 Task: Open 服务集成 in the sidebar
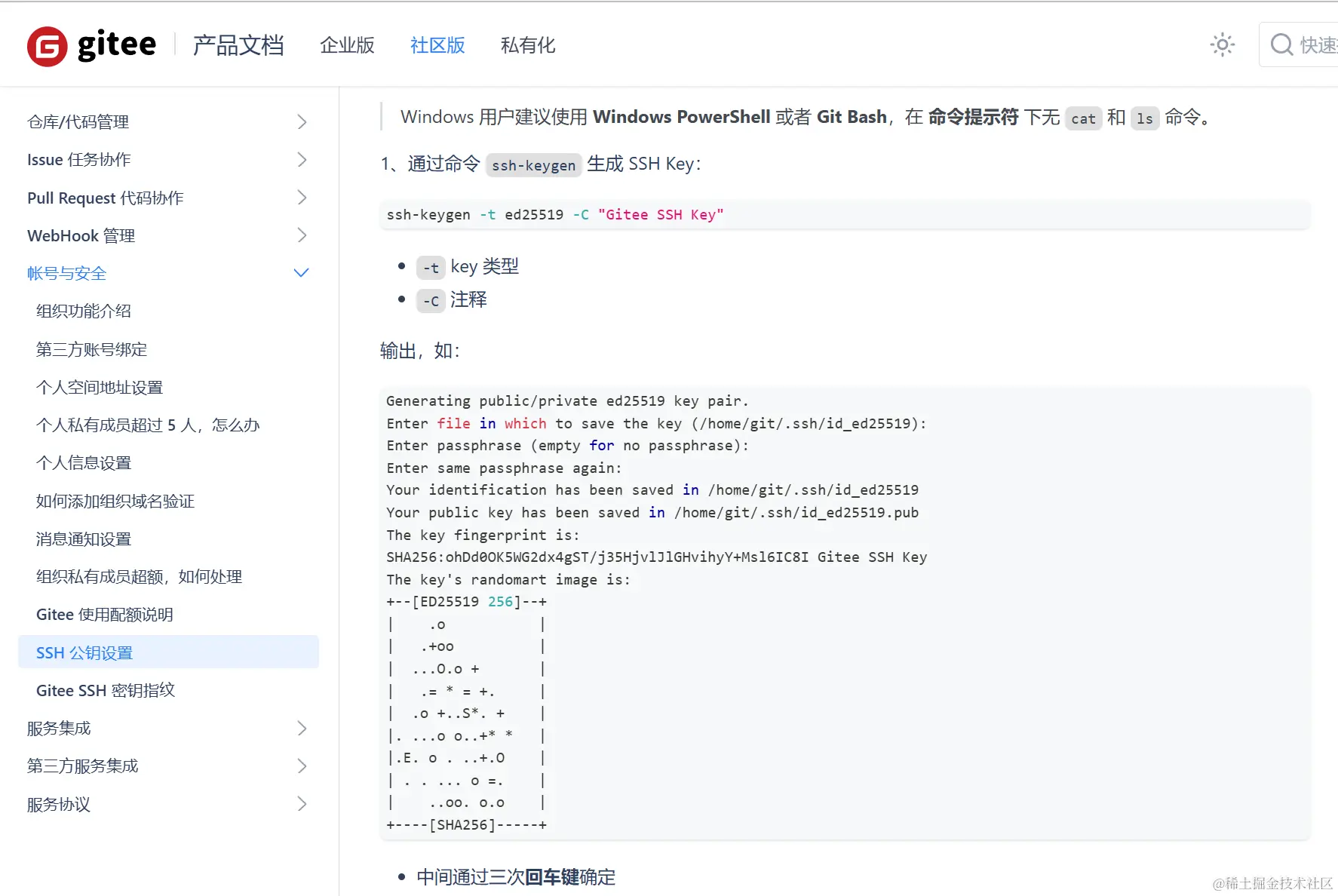59,729
